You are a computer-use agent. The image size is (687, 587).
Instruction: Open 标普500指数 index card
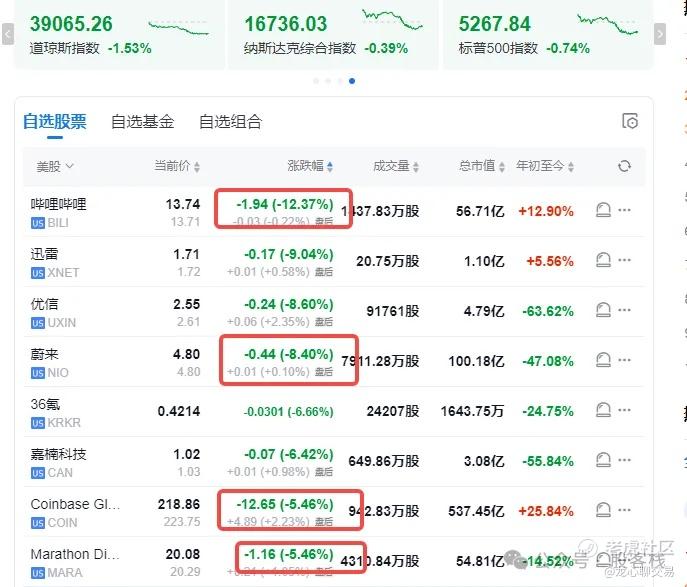[x=548, y=35]
